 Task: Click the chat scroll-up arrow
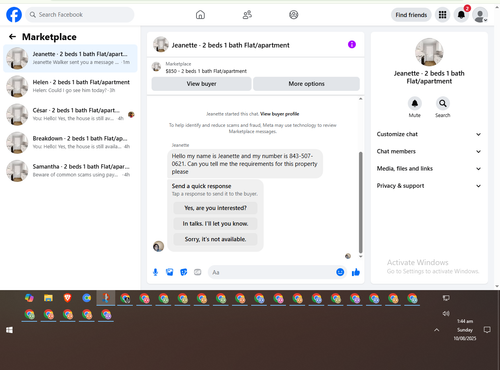(x=360, y=99)
